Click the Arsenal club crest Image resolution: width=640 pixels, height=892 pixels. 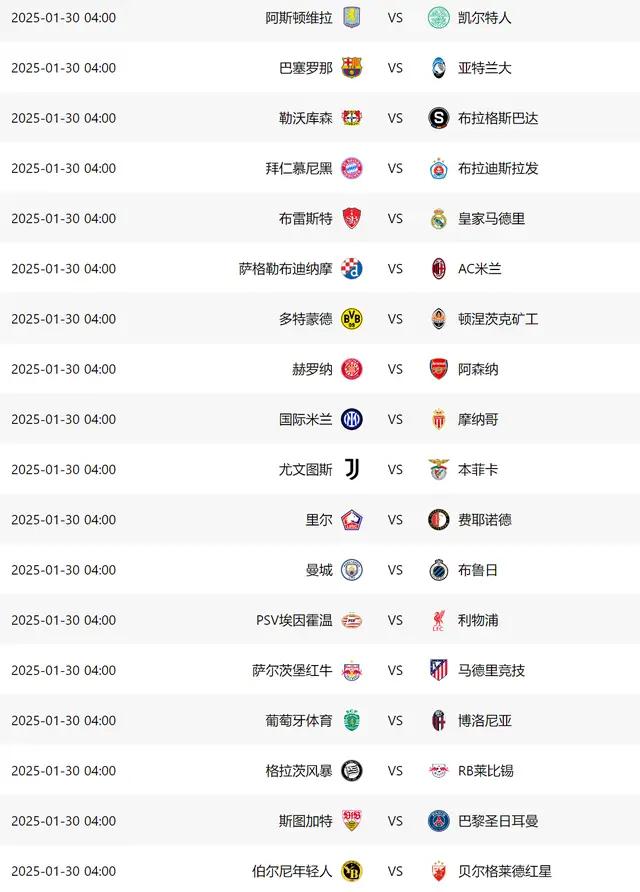[x=438, y=369]
